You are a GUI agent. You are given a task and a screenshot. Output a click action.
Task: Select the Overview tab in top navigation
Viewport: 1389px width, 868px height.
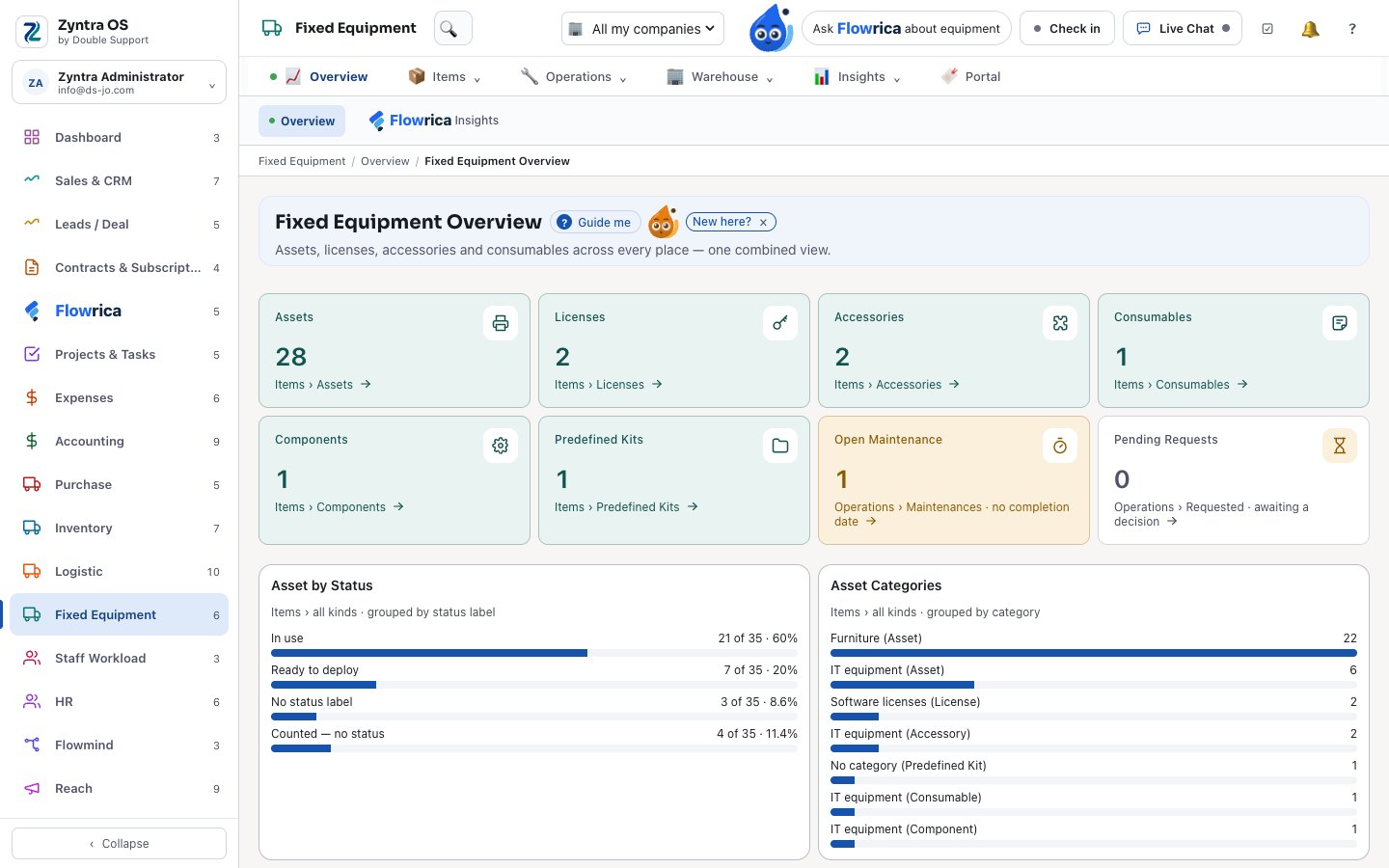pos(319,77)
